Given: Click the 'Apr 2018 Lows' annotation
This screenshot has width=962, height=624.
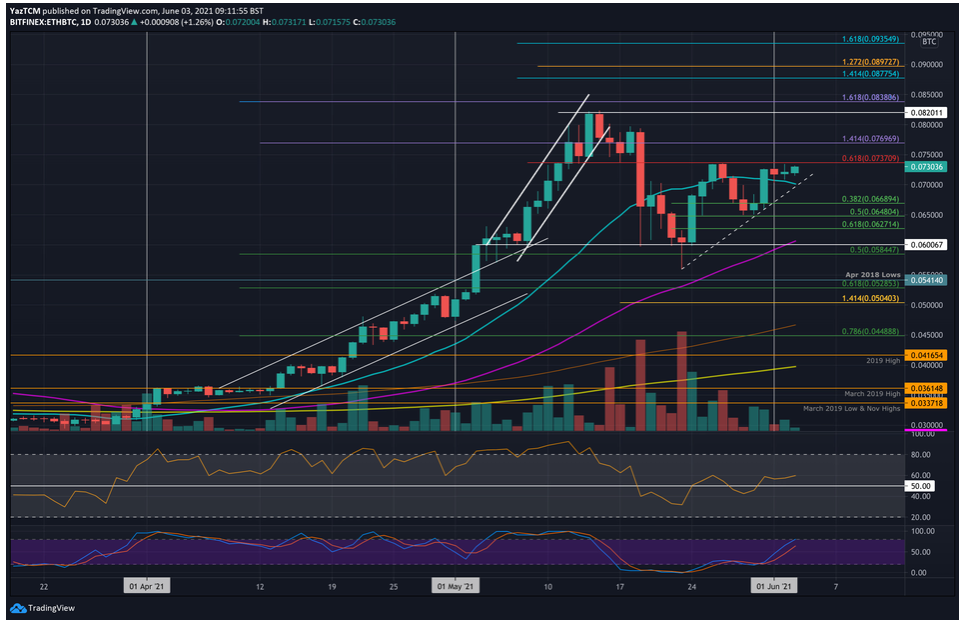Looking at the screenshot, I should tap(872, 275).
